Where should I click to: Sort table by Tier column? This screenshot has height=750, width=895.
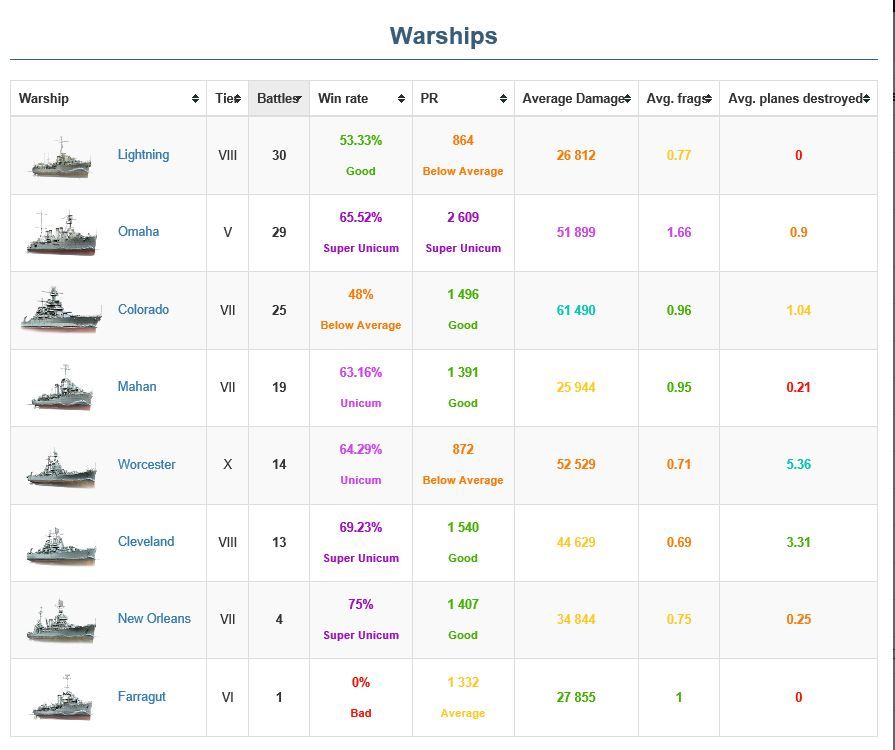(227, 98)
